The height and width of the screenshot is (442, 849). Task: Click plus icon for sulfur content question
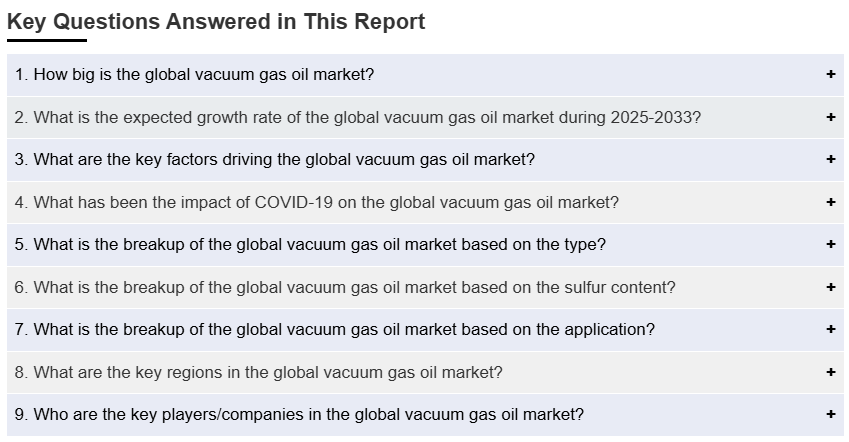(x=831, y=287)
